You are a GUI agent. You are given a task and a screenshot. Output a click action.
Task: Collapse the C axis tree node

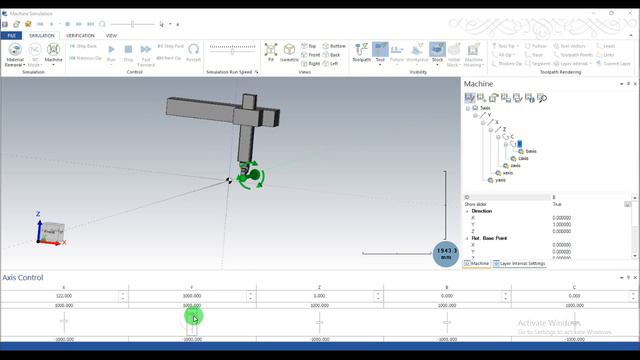tap(498, 137)
